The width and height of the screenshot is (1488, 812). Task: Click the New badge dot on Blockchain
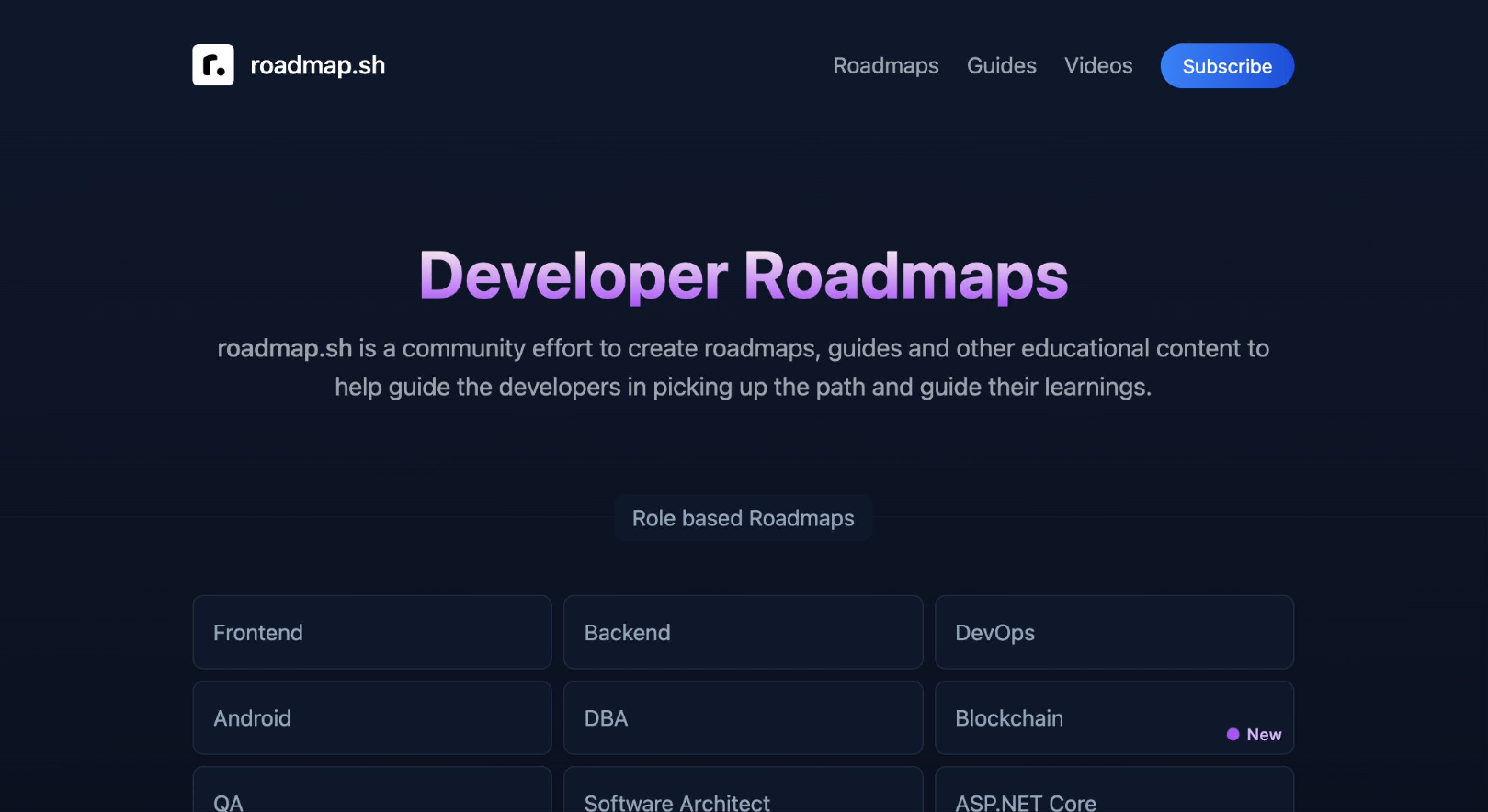[1233, 735]
